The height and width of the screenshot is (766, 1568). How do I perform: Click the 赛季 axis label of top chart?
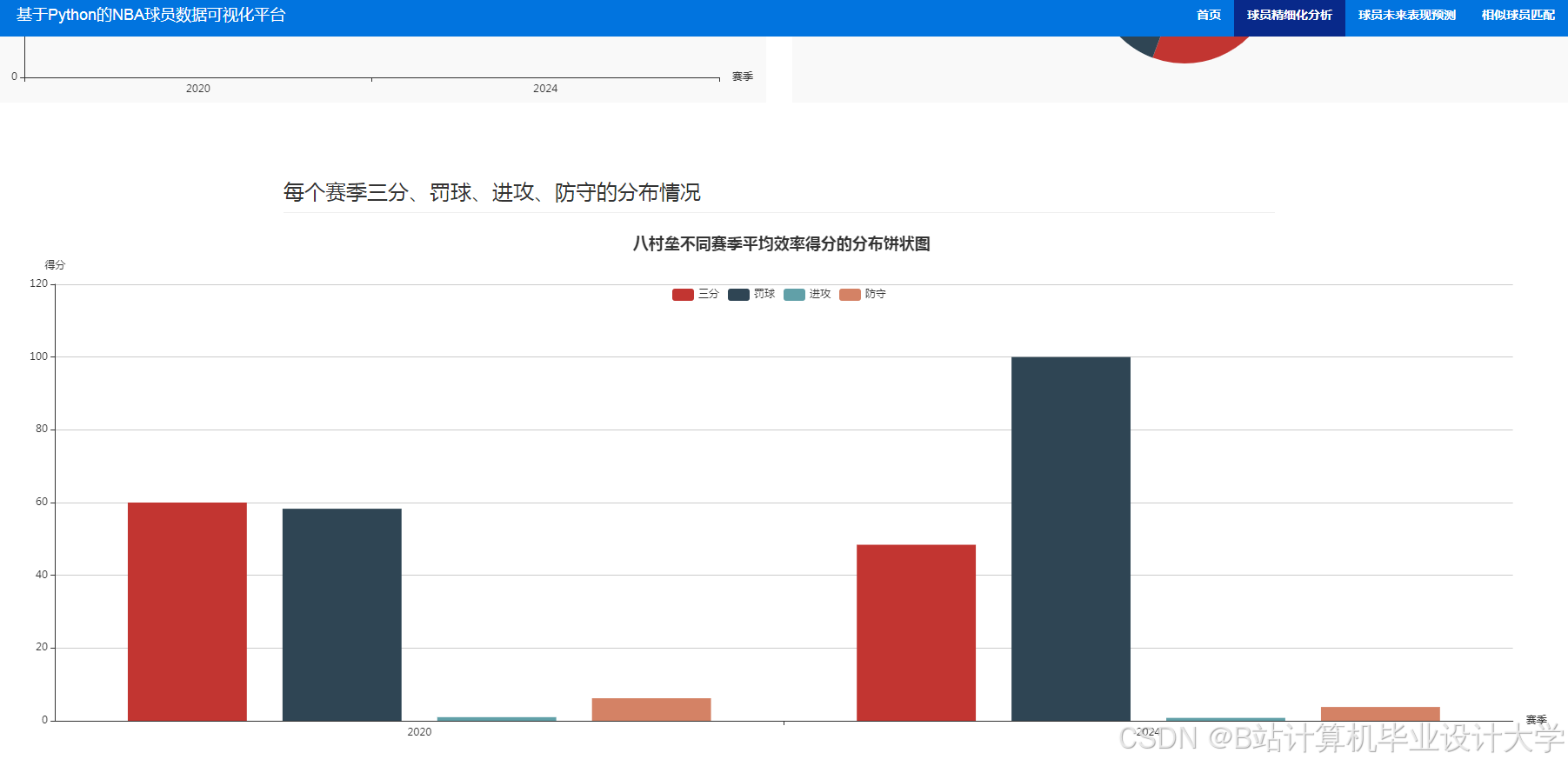(743, 77)
